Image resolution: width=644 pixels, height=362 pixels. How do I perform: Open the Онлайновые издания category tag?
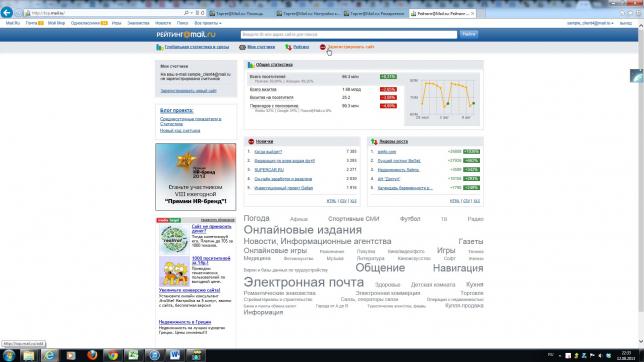point(303,230)
